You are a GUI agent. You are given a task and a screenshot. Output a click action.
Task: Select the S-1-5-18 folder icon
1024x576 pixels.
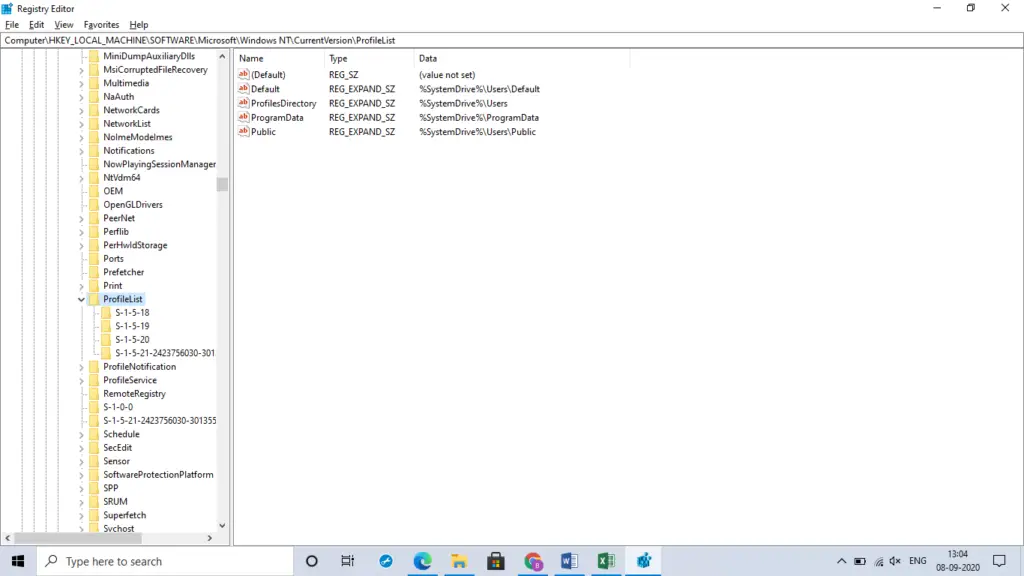106,313
